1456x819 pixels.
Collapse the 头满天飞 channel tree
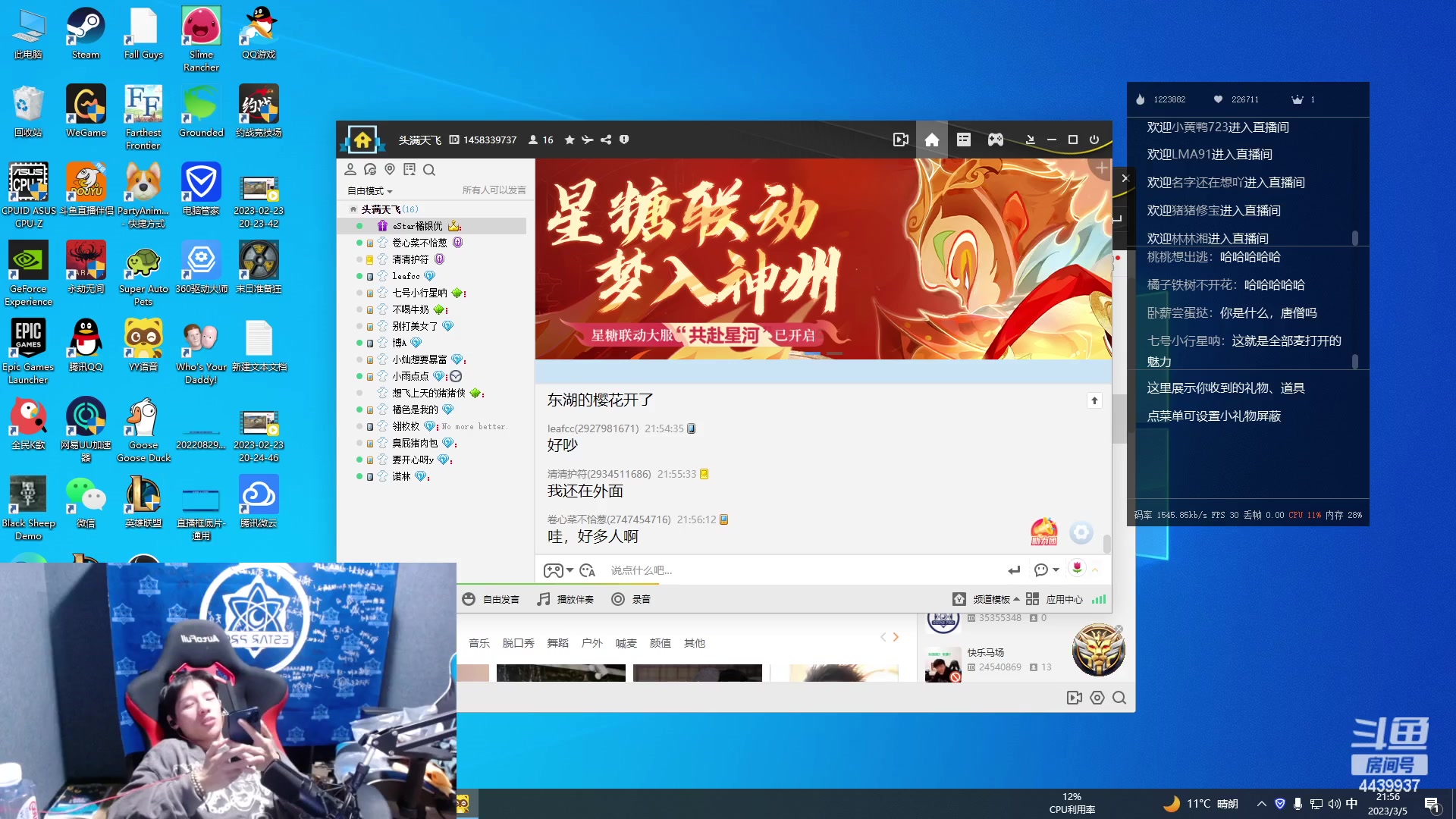(353, 209)
